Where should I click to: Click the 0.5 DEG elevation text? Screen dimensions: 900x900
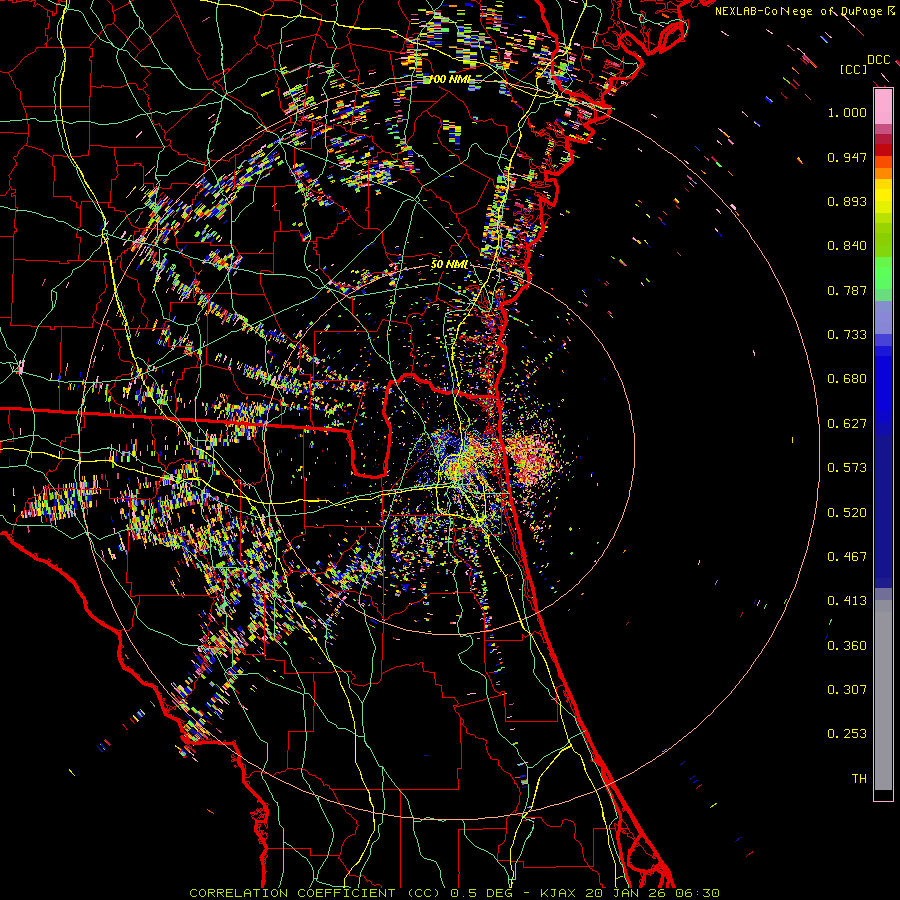coord(481,893)
